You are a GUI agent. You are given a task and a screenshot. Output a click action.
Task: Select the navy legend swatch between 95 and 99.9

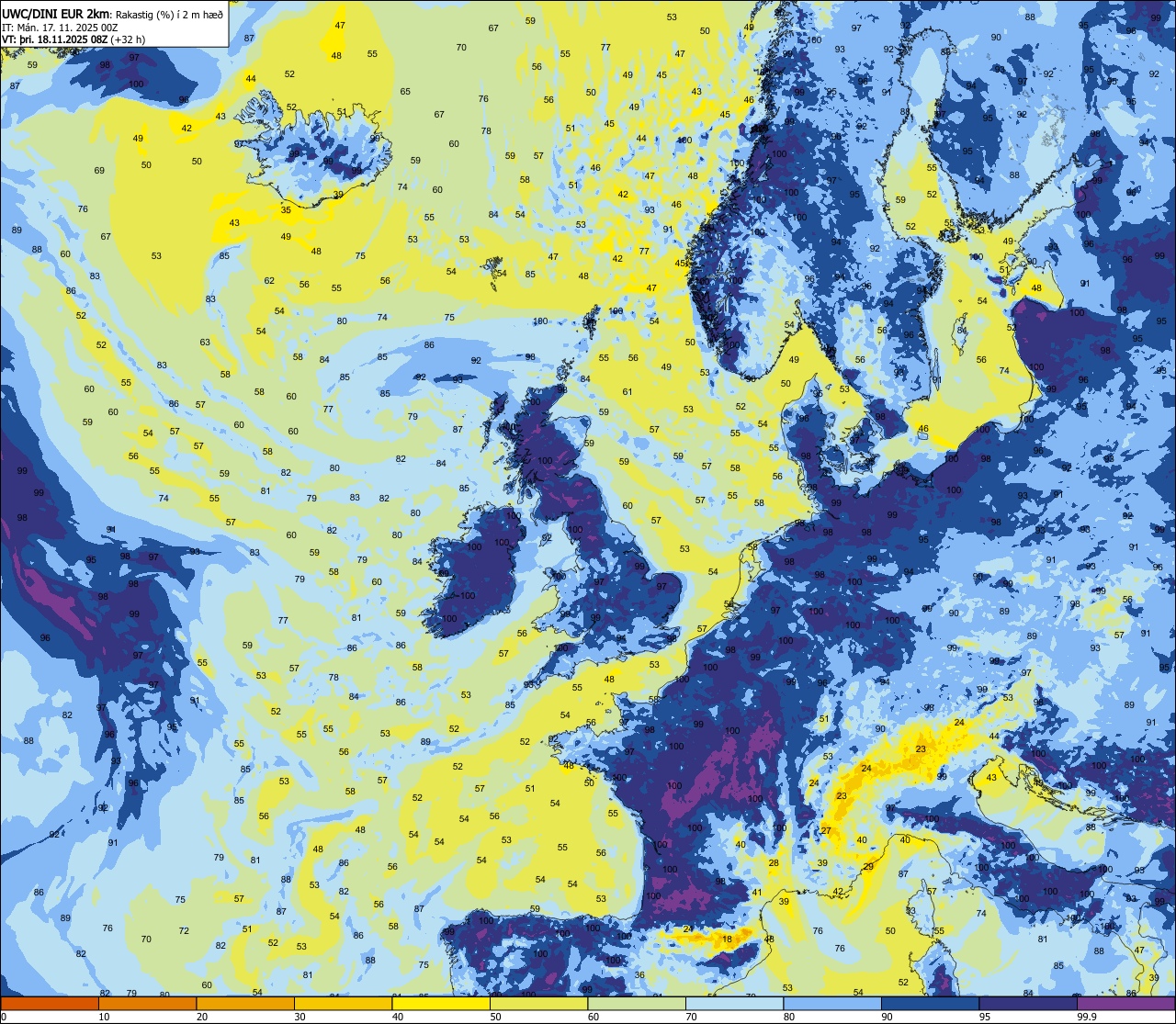(1028, 1003)
